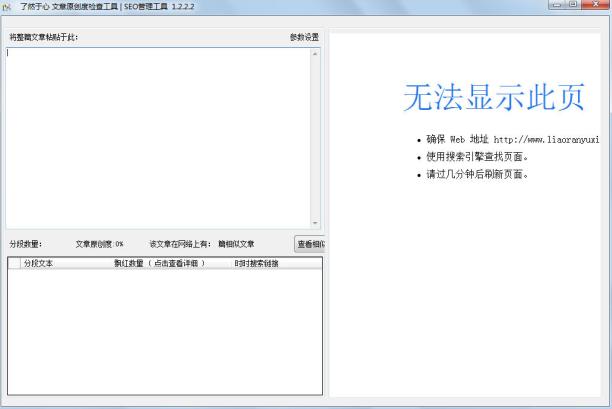Open 参数设置 parameter settings
The height and width of the screenshot is (409, 612).
click(304, 37)
